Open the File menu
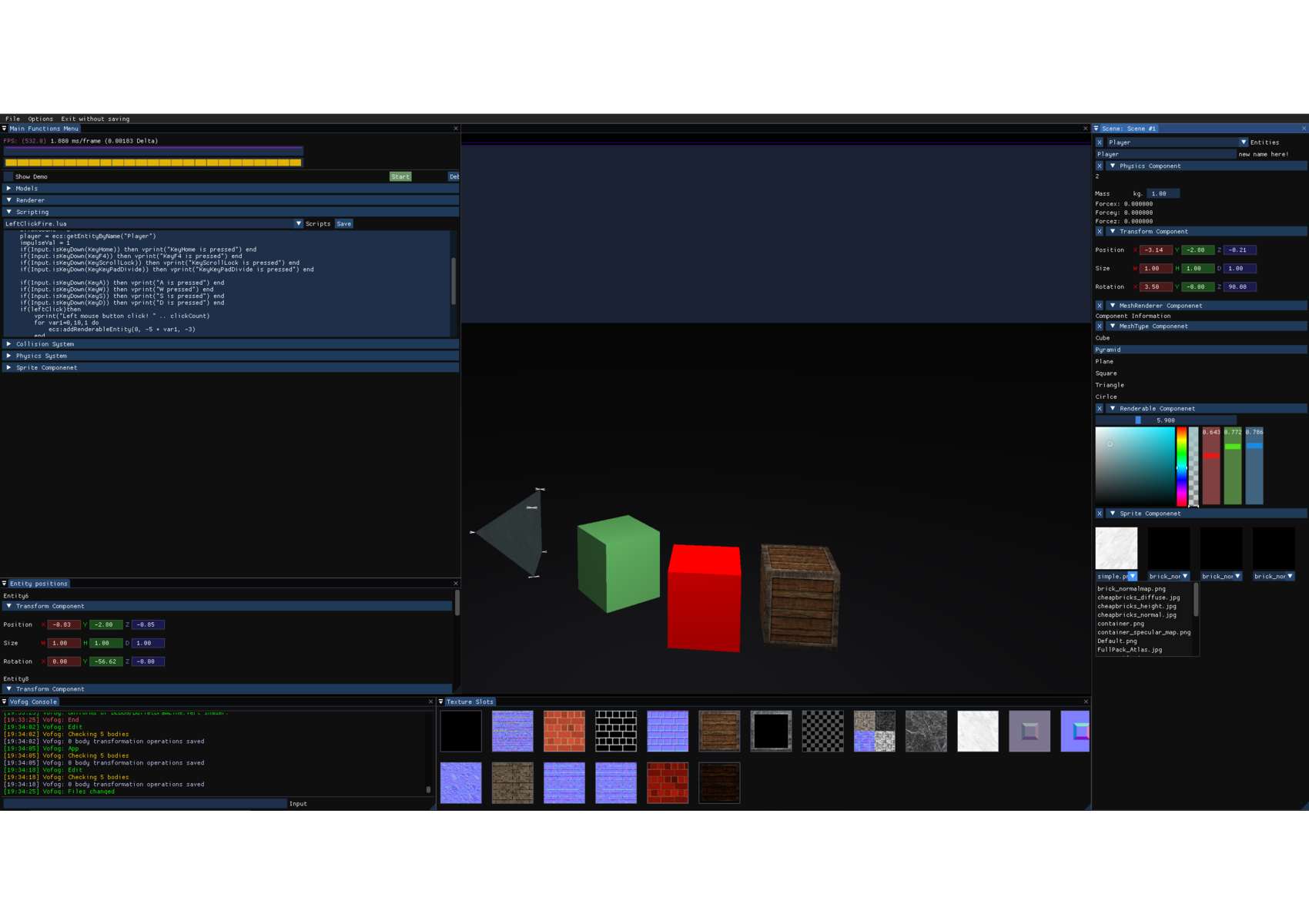The height and width of the screenshot is (924, 1309). point(13,119)
